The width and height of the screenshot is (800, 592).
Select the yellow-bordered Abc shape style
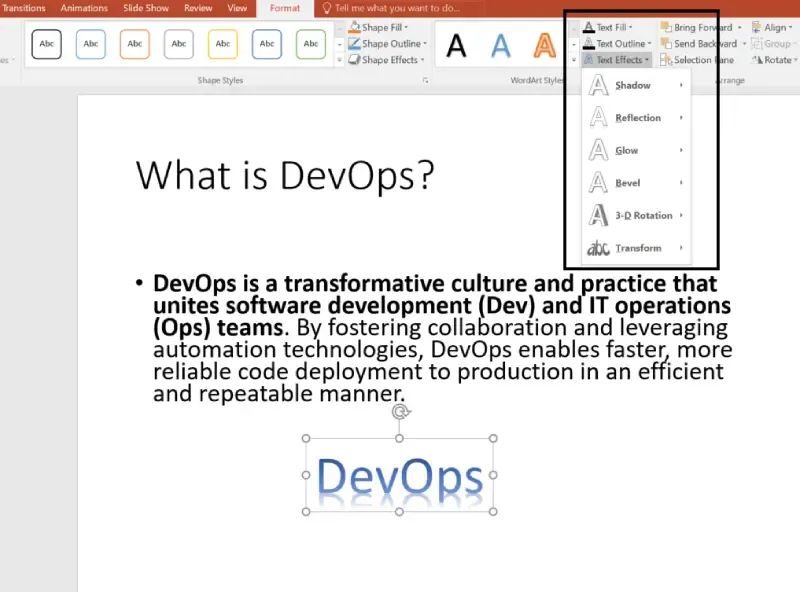[223, 44]
